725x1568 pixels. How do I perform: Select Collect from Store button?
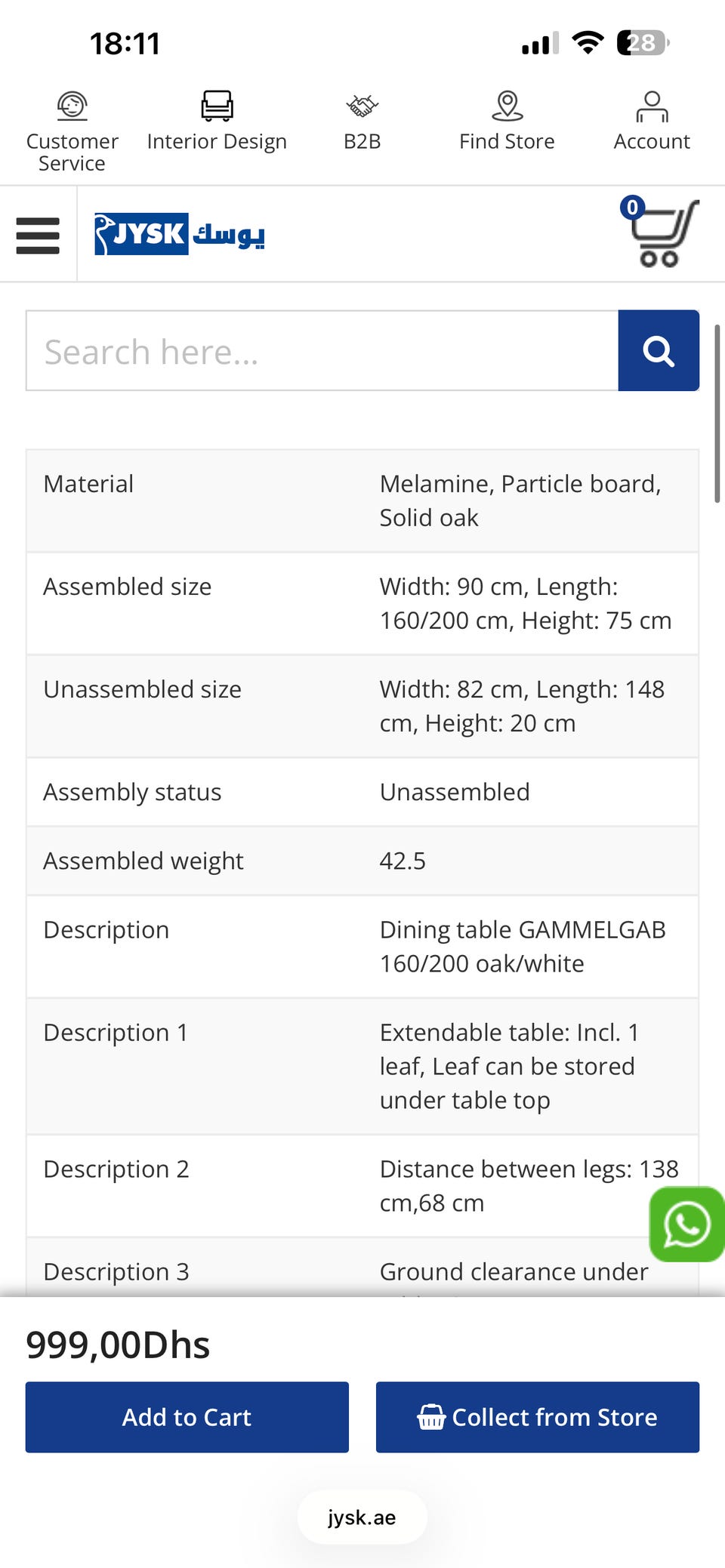coord(538,1417)
